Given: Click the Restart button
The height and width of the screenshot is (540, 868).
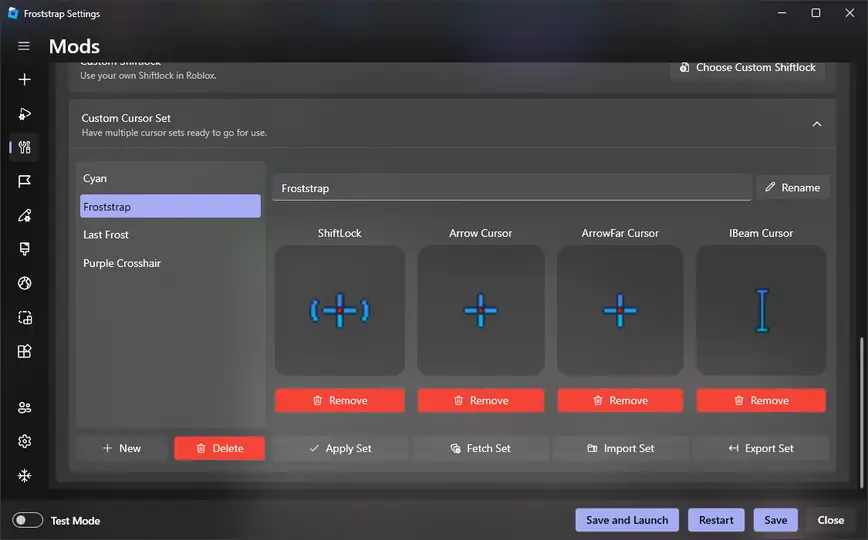Looking at the screenshot, I should click(716, 520).
